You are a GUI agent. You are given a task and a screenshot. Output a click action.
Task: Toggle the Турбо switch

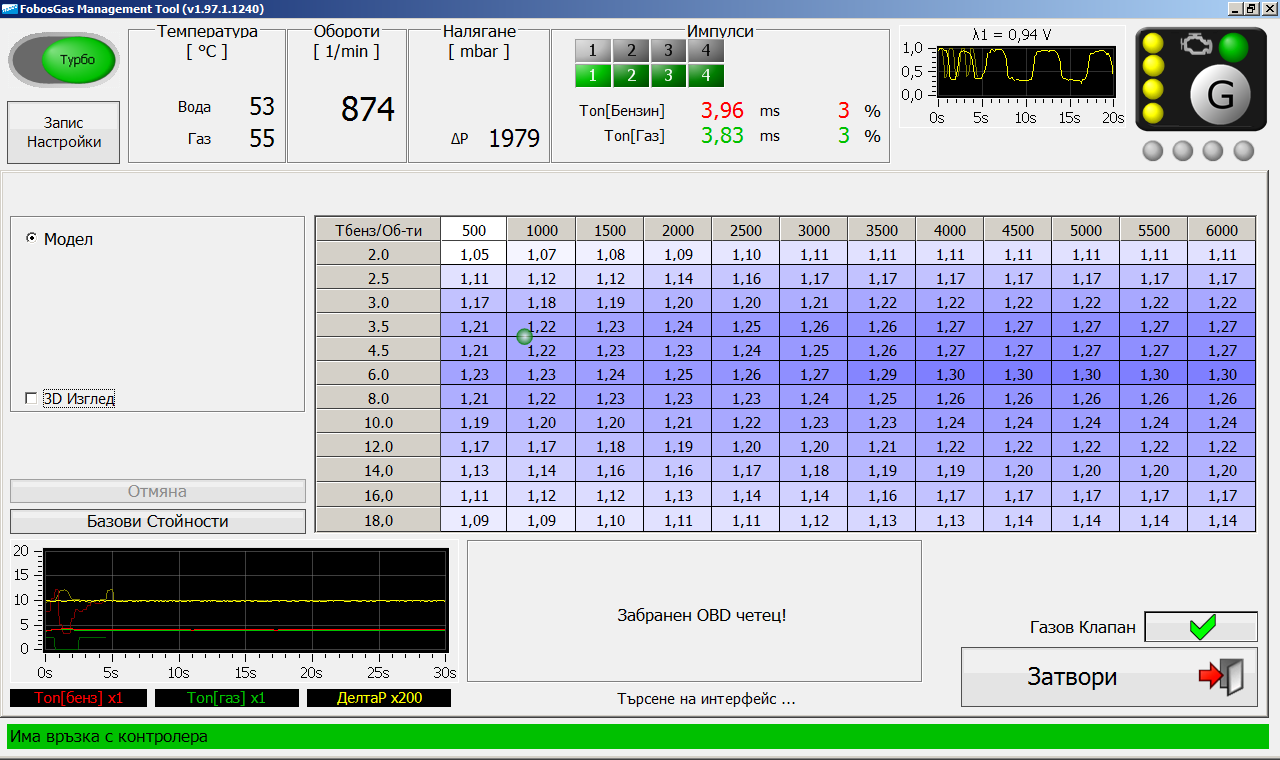[x=65, y=60]
